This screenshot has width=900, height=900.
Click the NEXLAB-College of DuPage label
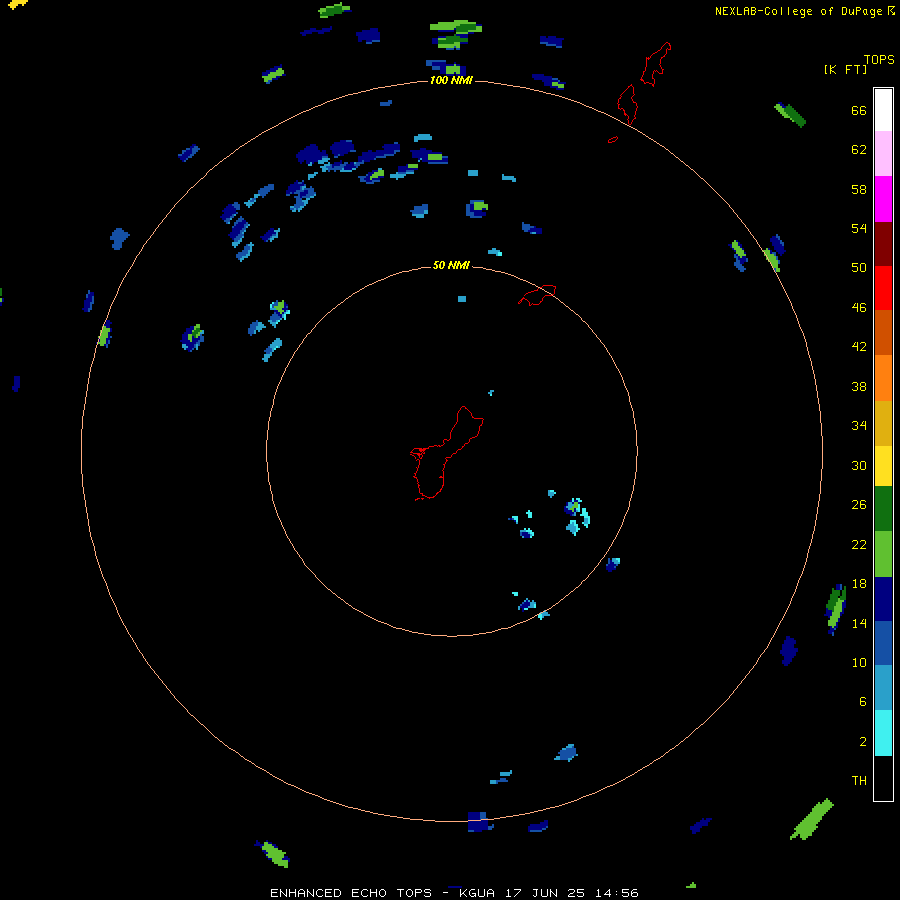pos(799,11)
